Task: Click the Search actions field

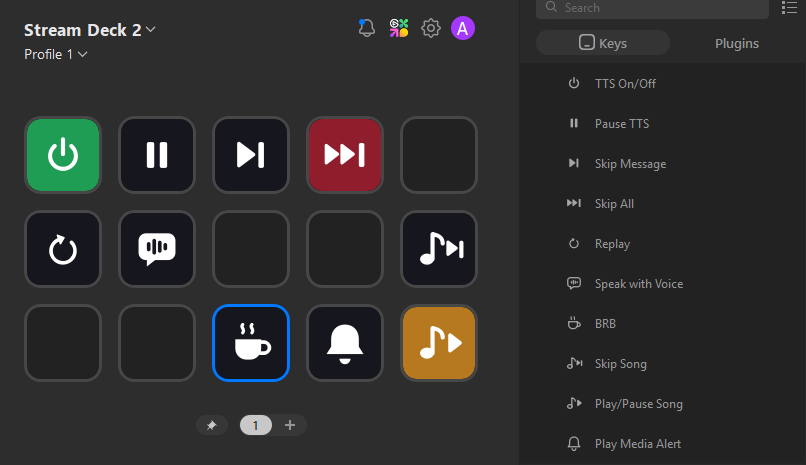Action: pos(652,8)
